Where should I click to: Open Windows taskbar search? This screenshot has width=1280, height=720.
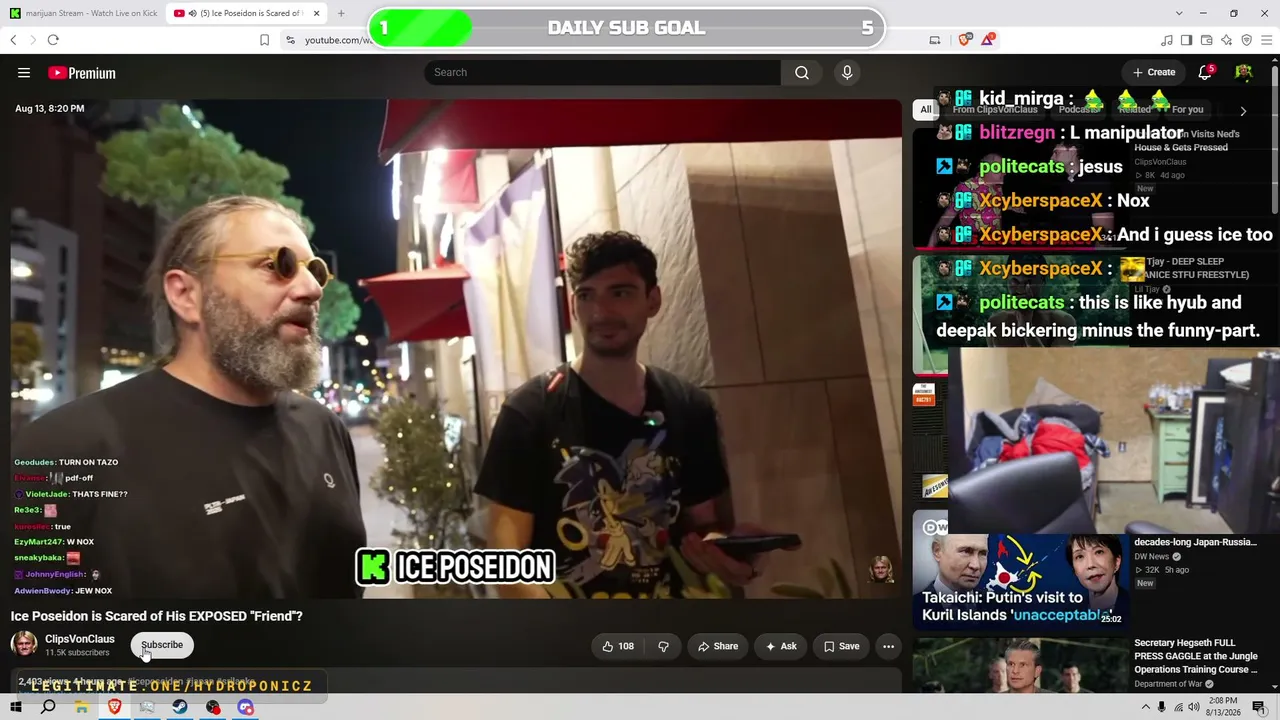coord(48,707)
